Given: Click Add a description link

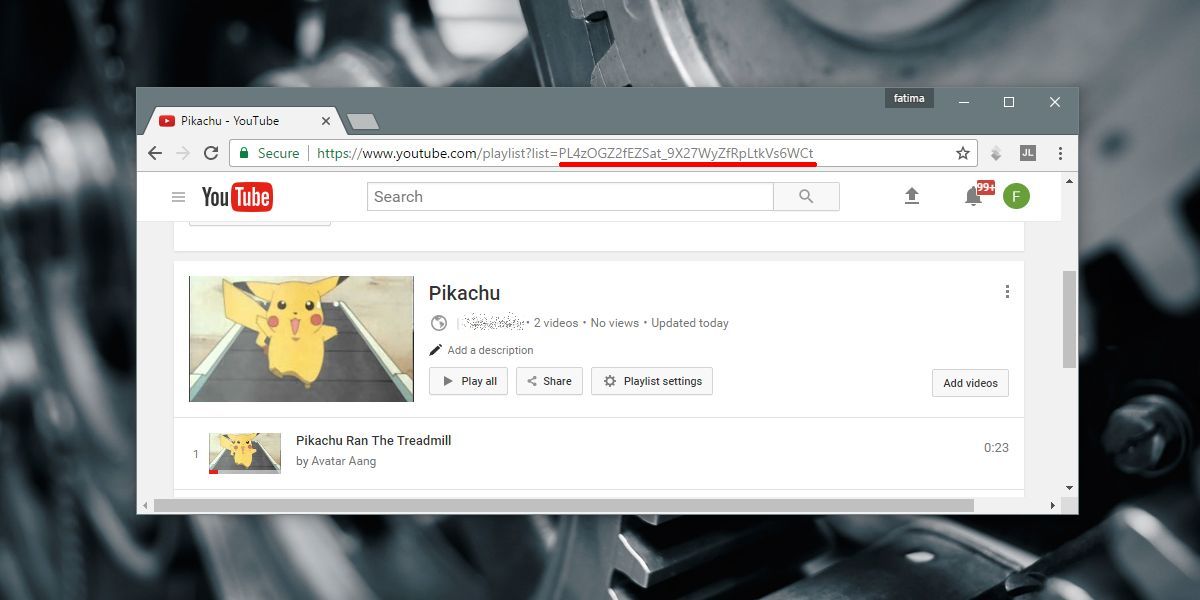Looking at the screenshot, I should pyautogui.click(x=490, y=350).
